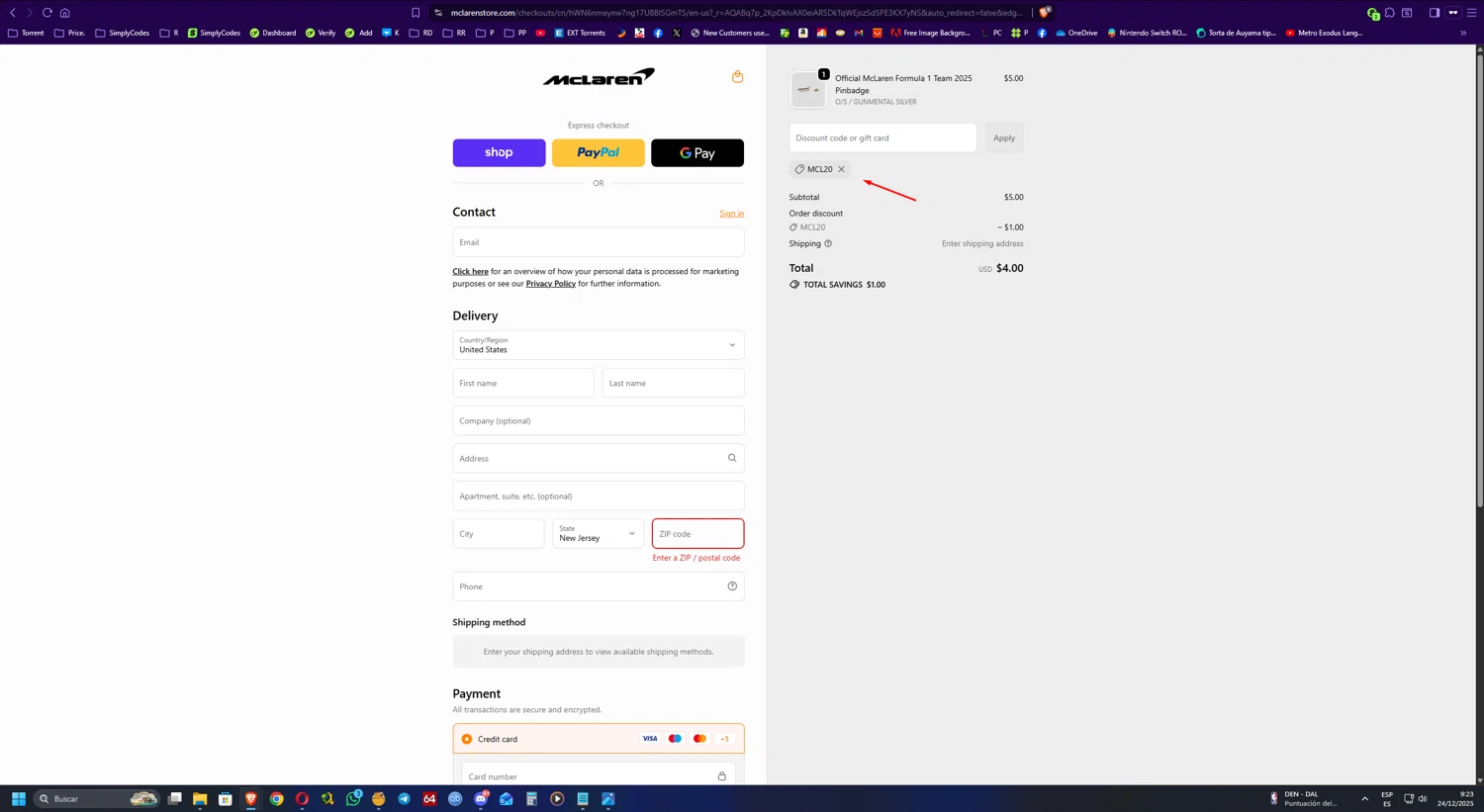Focus the Apartment, suite field
1484x812 pixels.
tap(599, 496)
